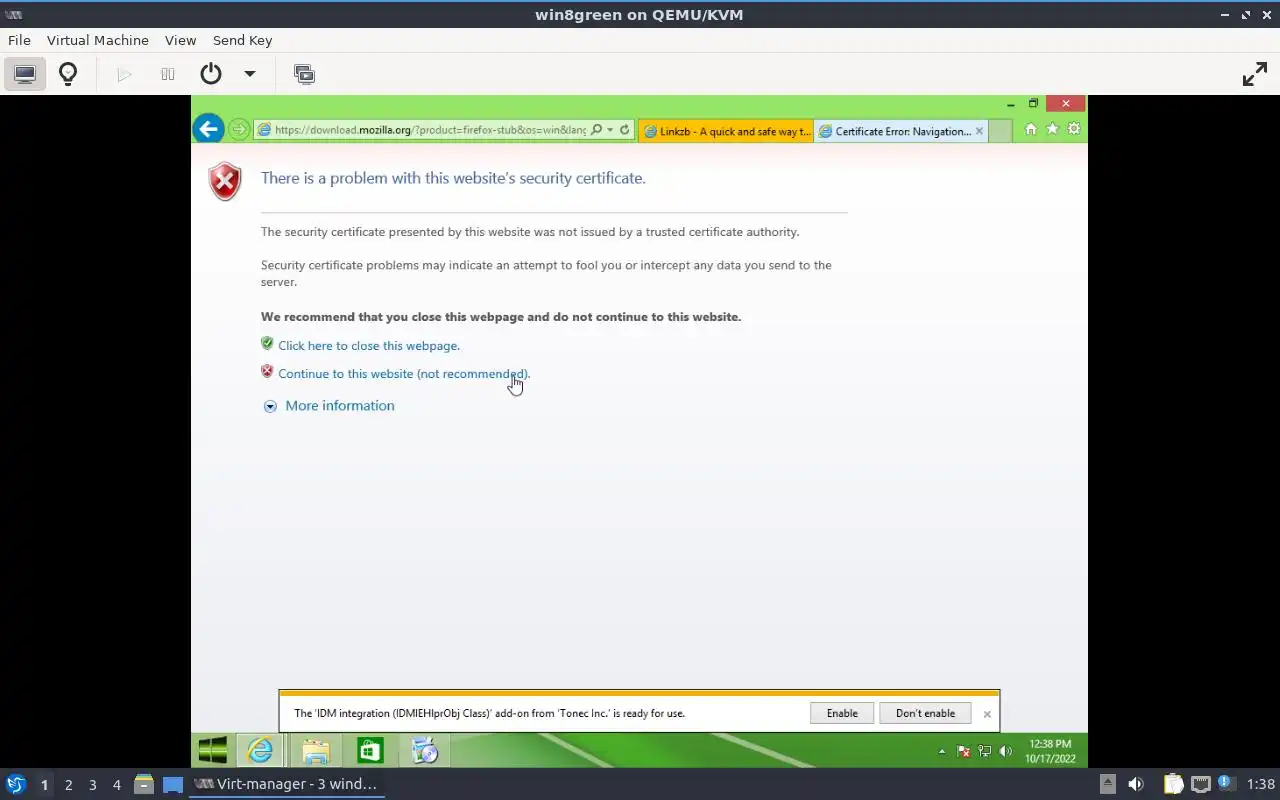Open IE favorites star
This screenshot has height=800, width=1280.
[x=1052, y=129]
